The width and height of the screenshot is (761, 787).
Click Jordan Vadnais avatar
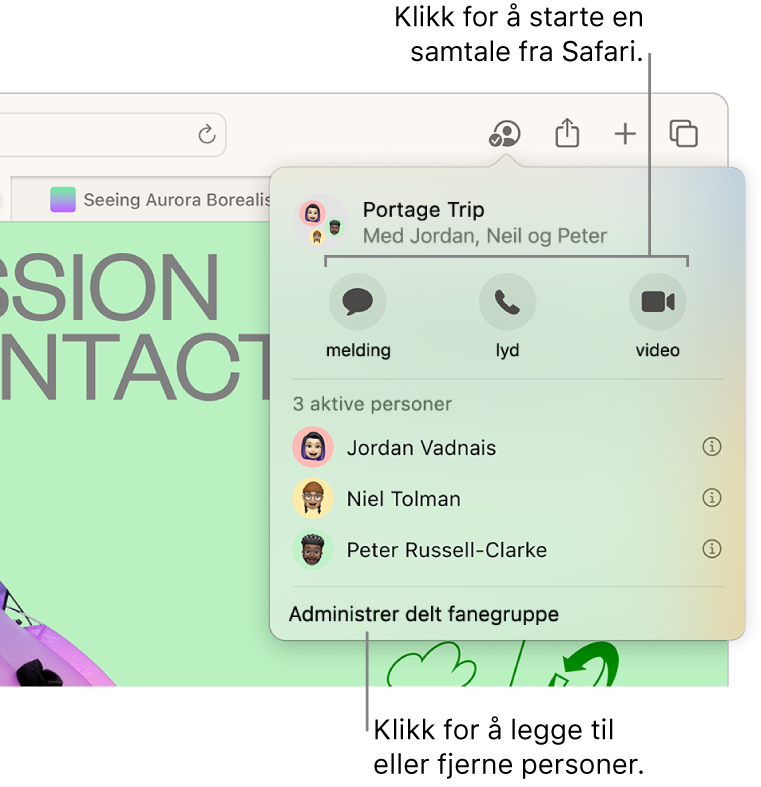[x=313, y=447]
